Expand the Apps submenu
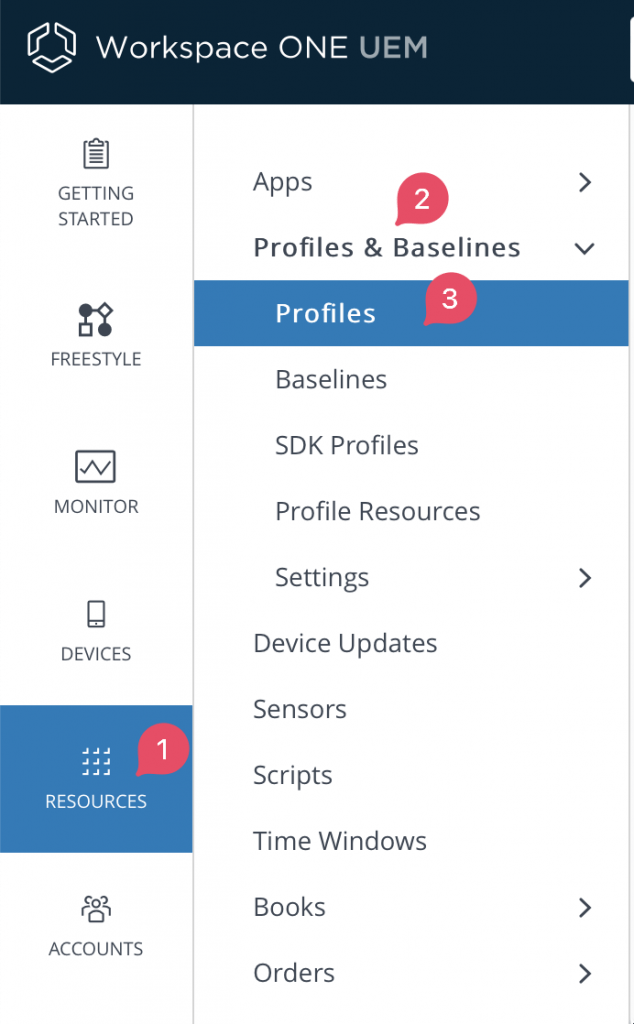This screenshot has width=634, height=1024. click(585, 182)
